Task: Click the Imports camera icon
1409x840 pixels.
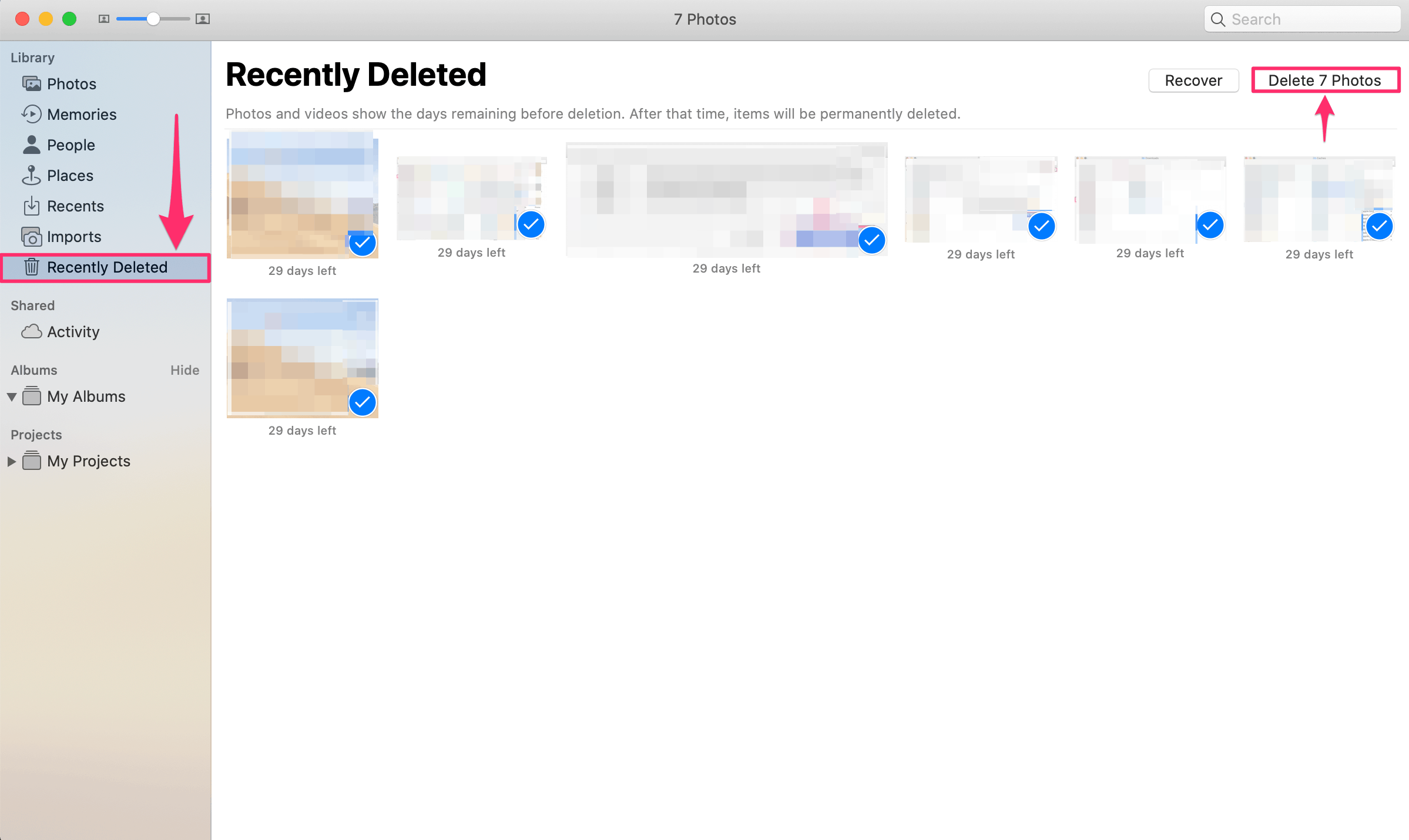Action: [x=32, y=237]
